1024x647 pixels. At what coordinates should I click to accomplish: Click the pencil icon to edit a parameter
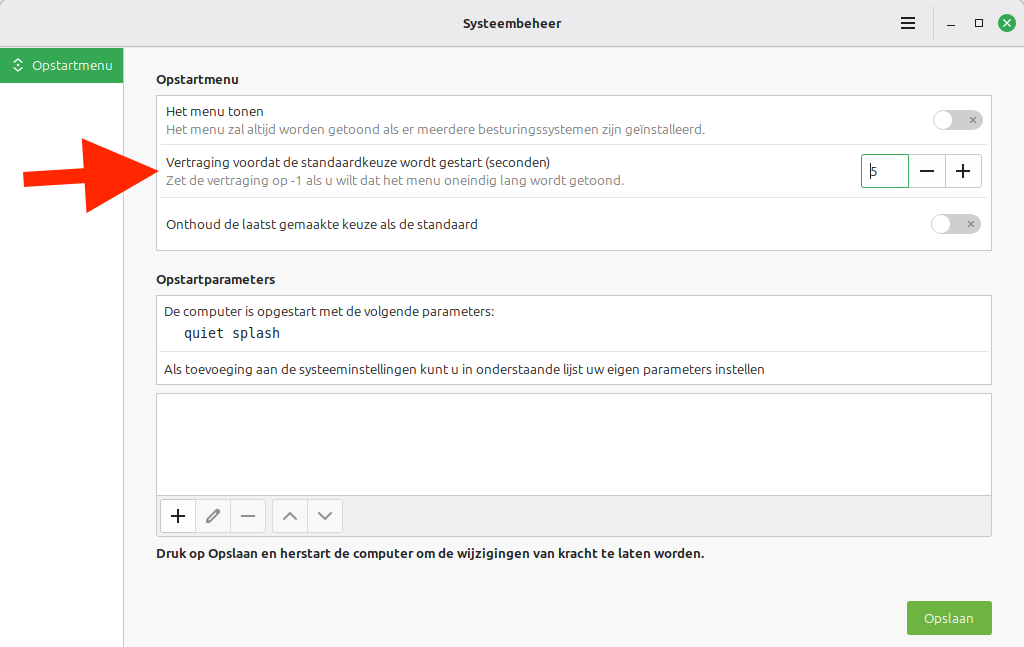(213, 516)
